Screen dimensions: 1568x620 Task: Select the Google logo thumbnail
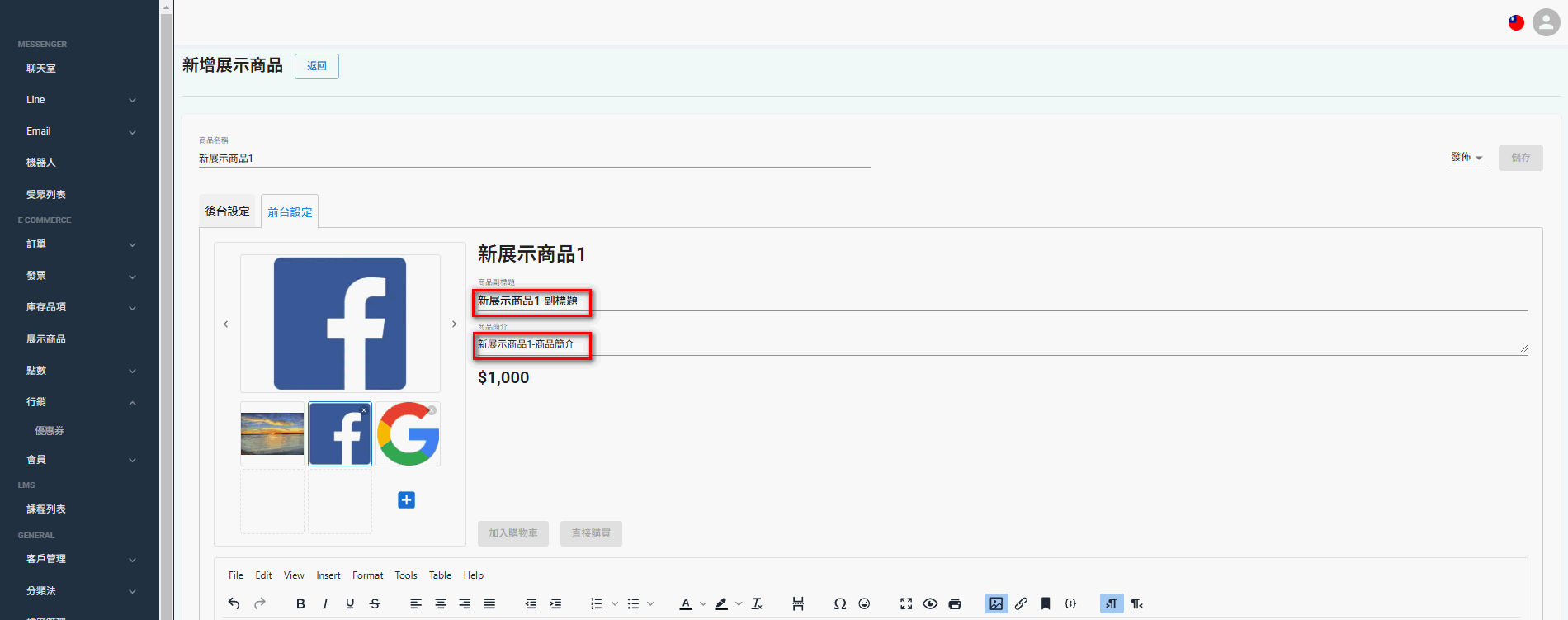tap(408, 434)
